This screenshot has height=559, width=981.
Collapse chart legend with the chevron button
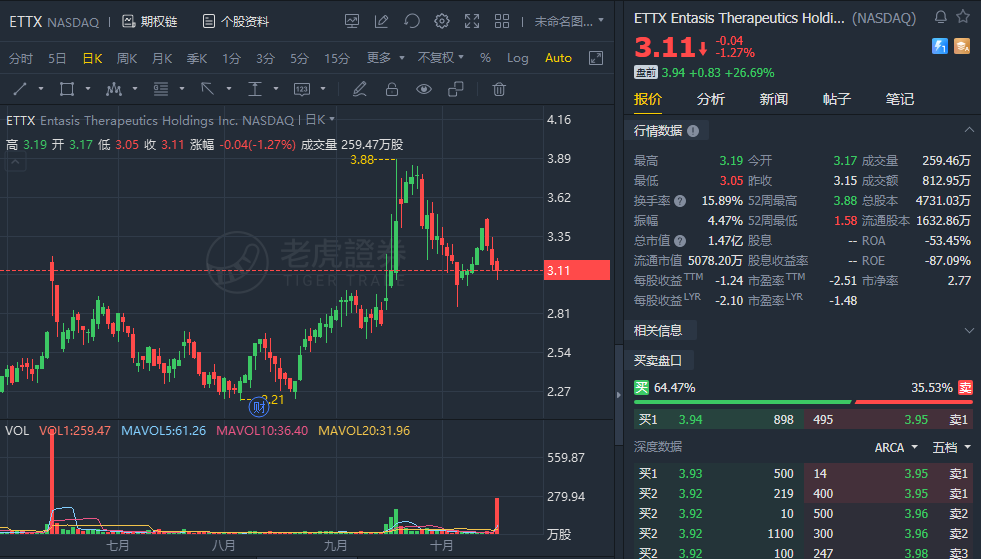[x=16, y=162]
